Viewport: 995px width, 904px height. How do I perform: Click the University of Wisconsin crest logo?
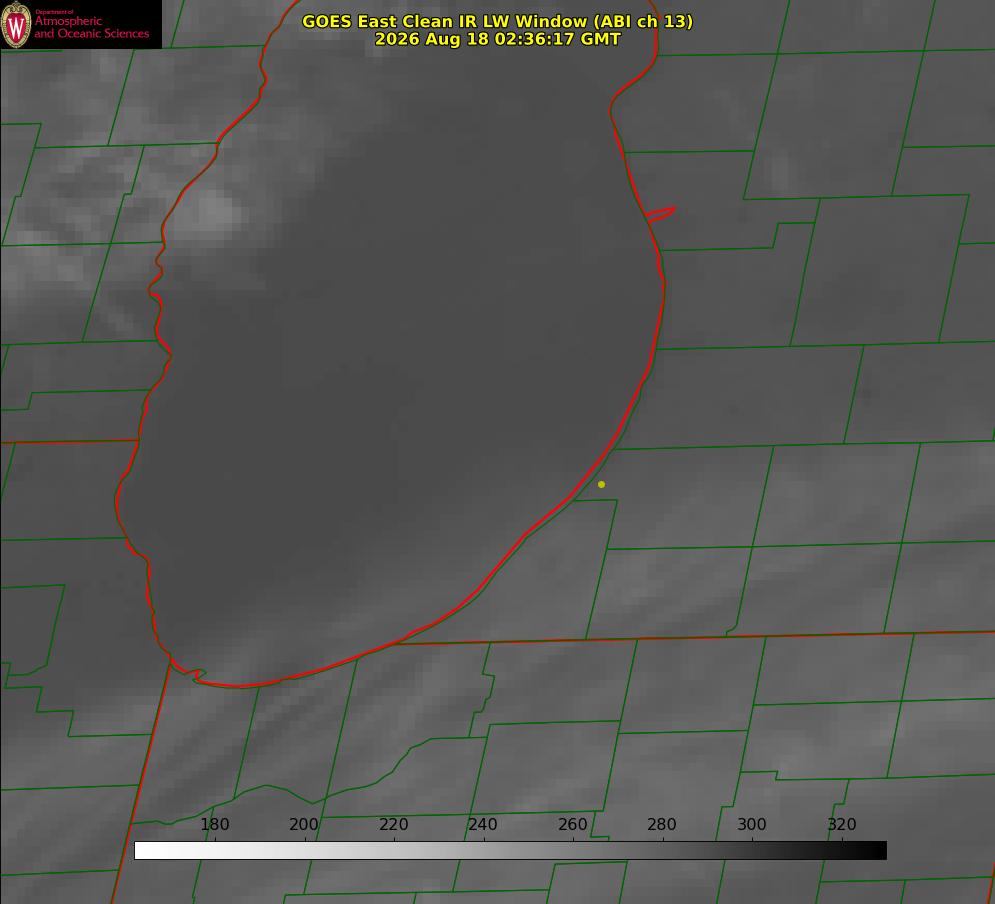point(16,24)
